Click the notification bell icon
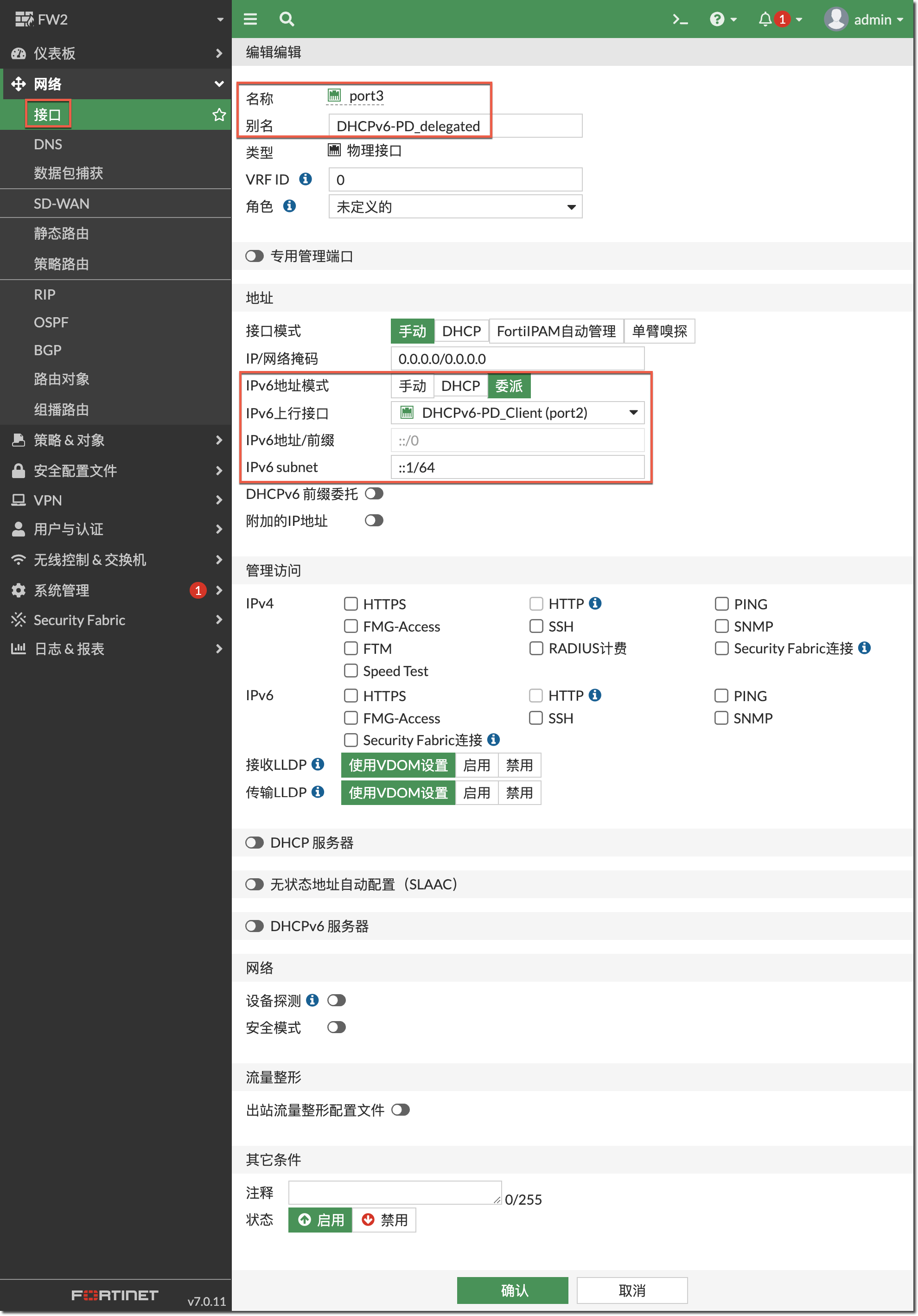Image resolution: width=918 pixels, height=1316 pixels. [x=765, y=19]
